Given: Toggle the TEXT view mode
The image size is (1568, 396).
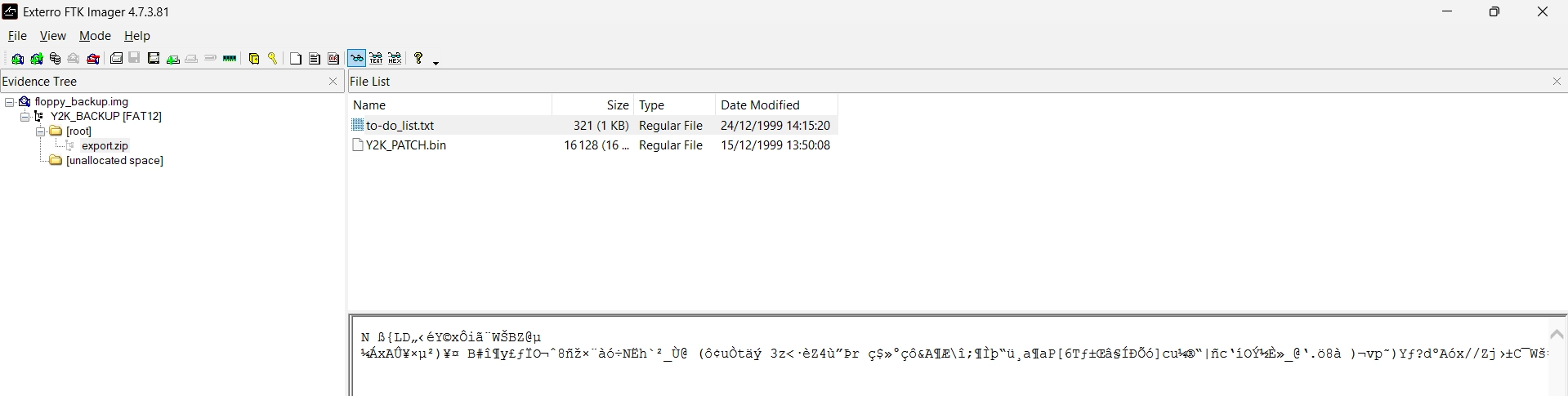Looking at the screenshot, I should pyautogui.click(x=376, y=59).
